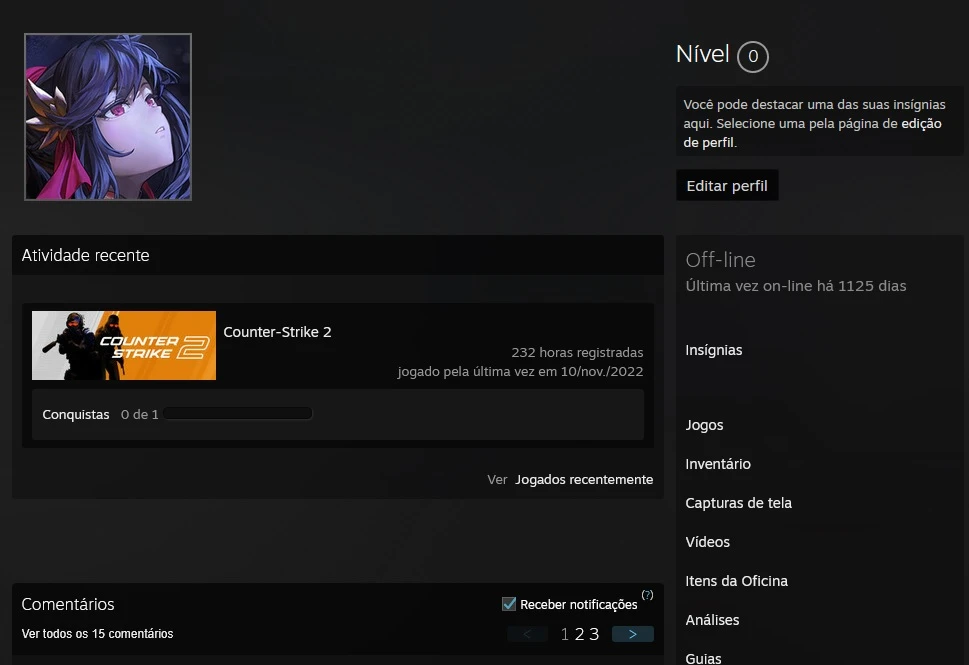Open the Editar perfil button

click(727, 186)
